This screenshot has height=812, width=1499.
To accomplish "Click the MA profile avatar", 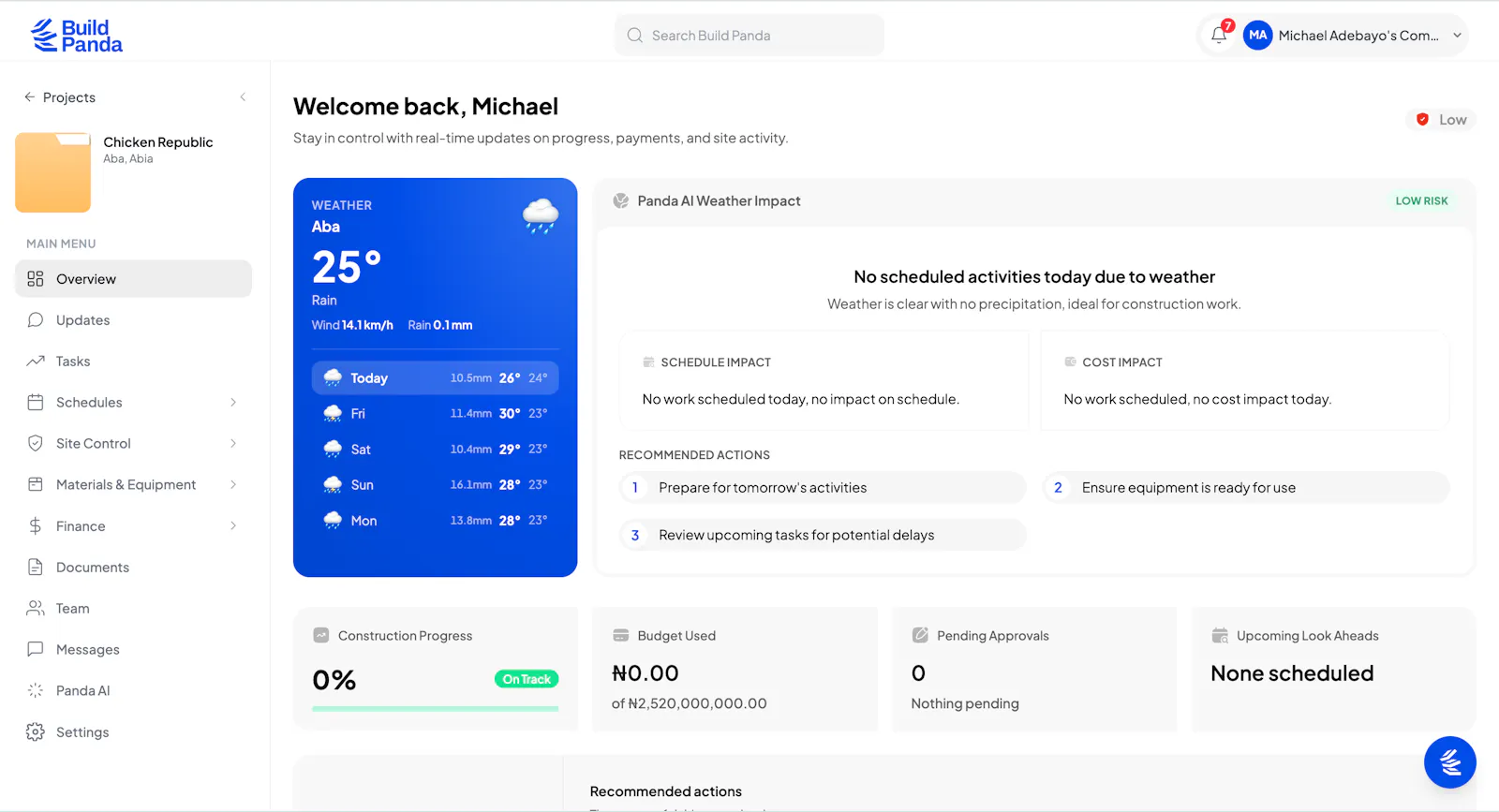I will point(1257,36).
